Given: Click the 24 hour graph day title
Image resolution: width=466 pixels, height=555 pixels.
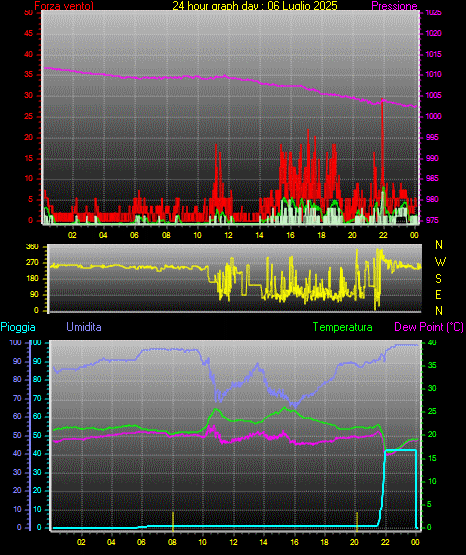Looking at the screenshot, I should pyautogui.click(x=255, y=6).
